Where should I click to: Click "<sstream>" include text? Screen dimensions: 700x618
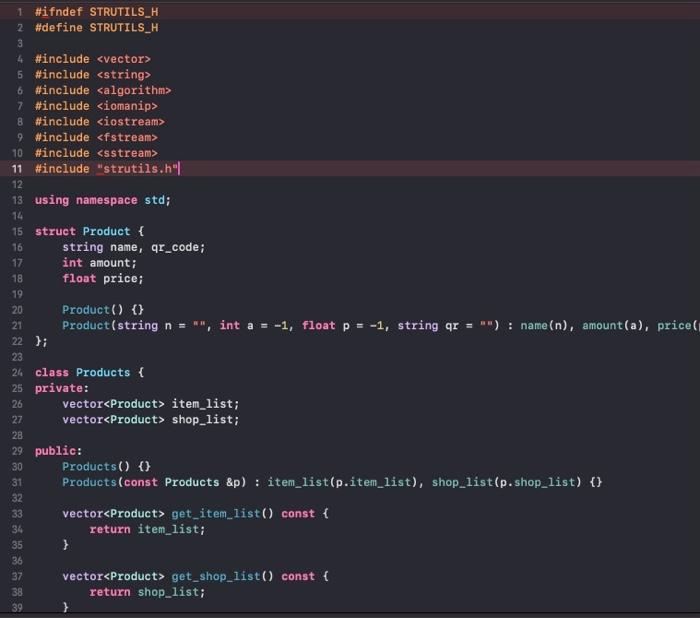(127, 153)
